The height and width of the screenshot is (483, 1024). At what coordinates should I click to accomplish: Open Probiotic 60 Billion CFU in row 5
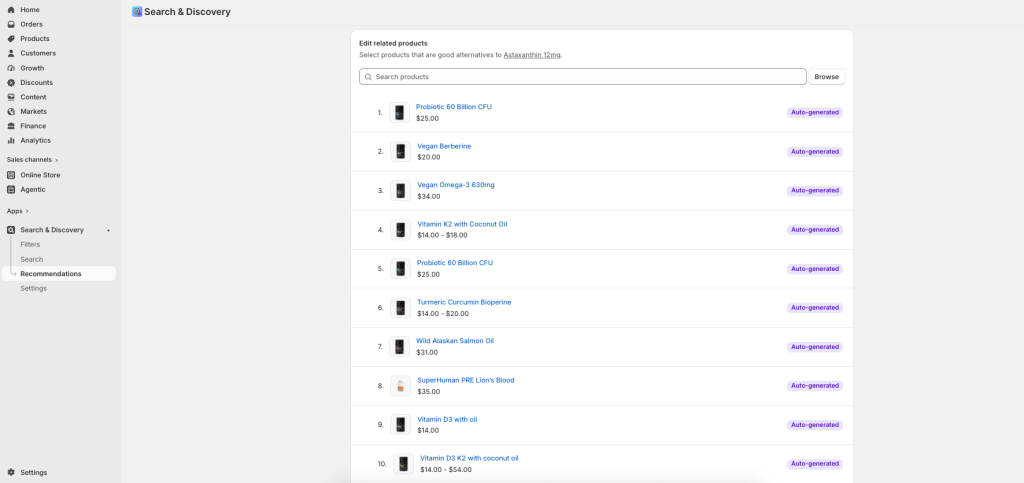455,263
